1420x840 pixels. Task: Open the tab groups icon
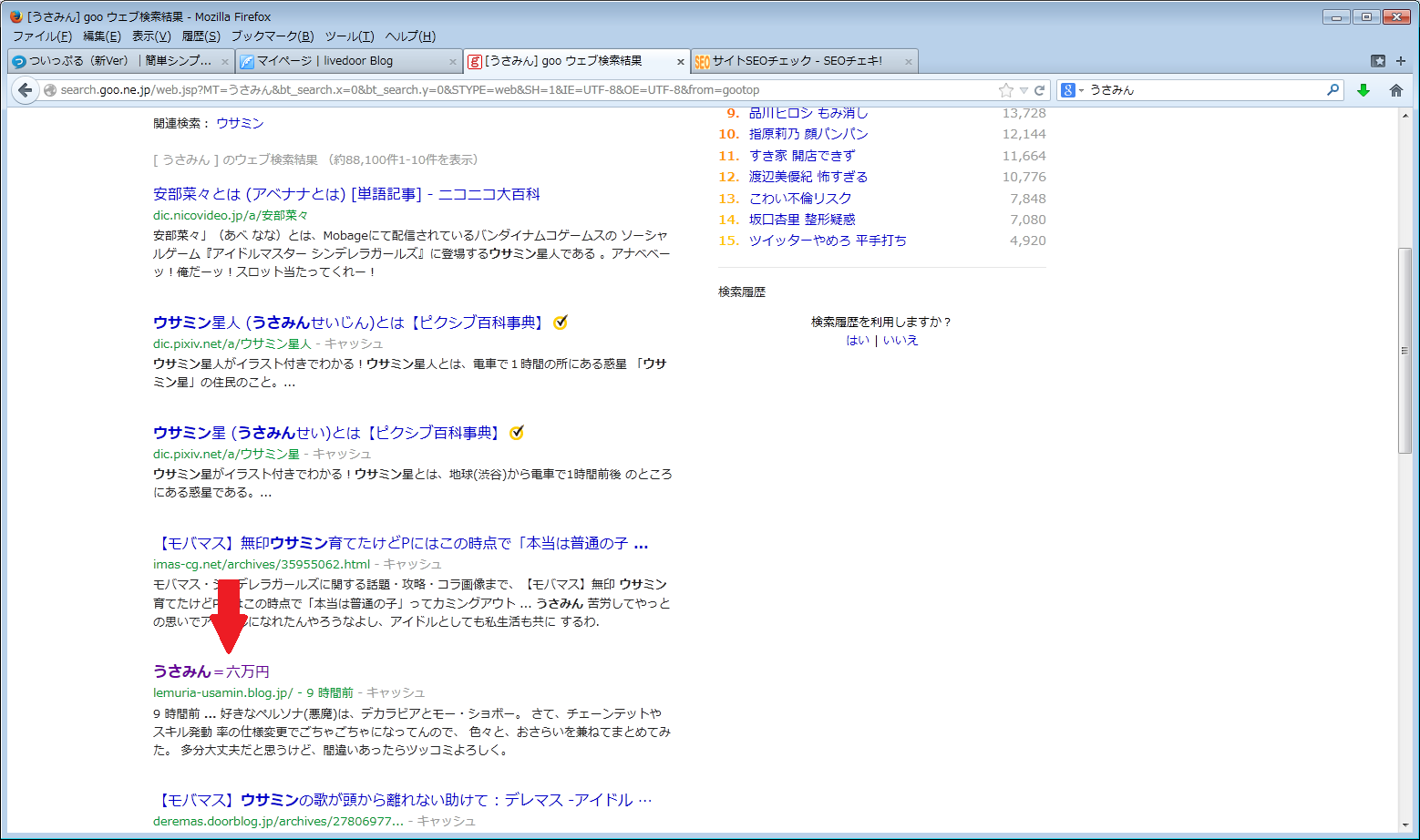[1378, 61]
